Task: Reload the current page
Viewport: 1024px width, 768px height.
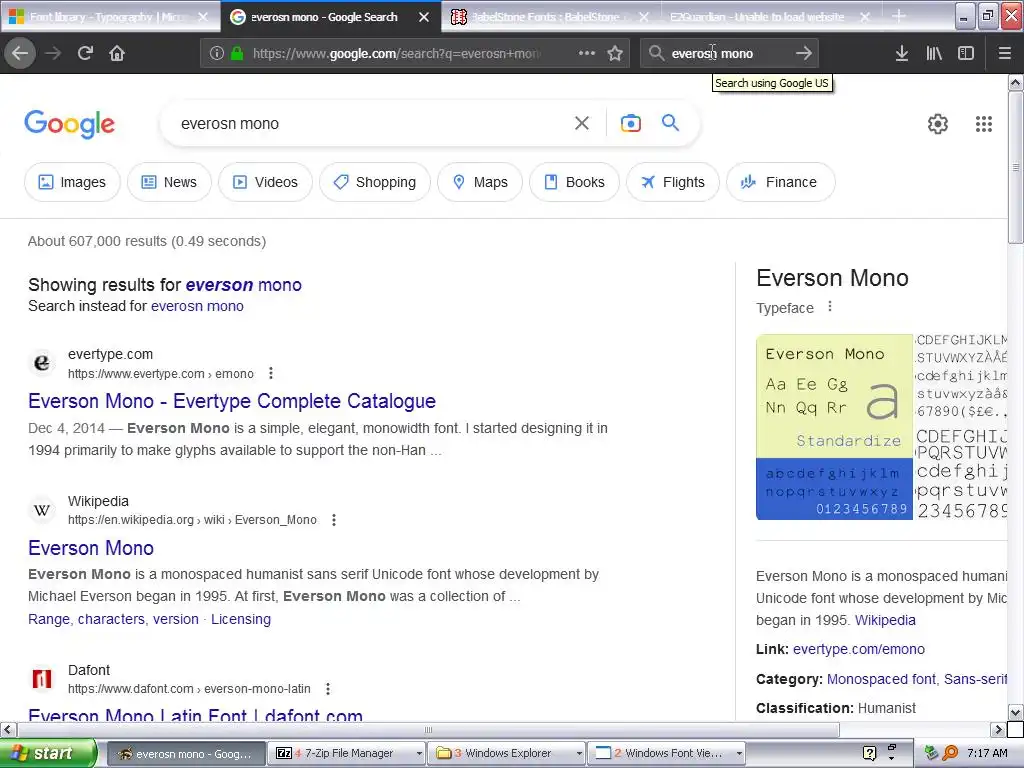Action: (85, 54)
